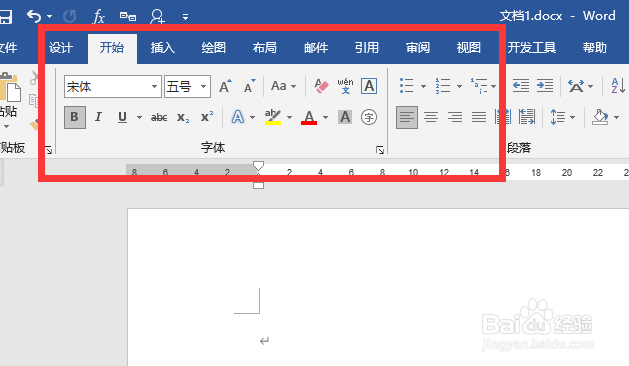Click the Multilevel List icon
The image size is (629, 366).
pos(479,85)
